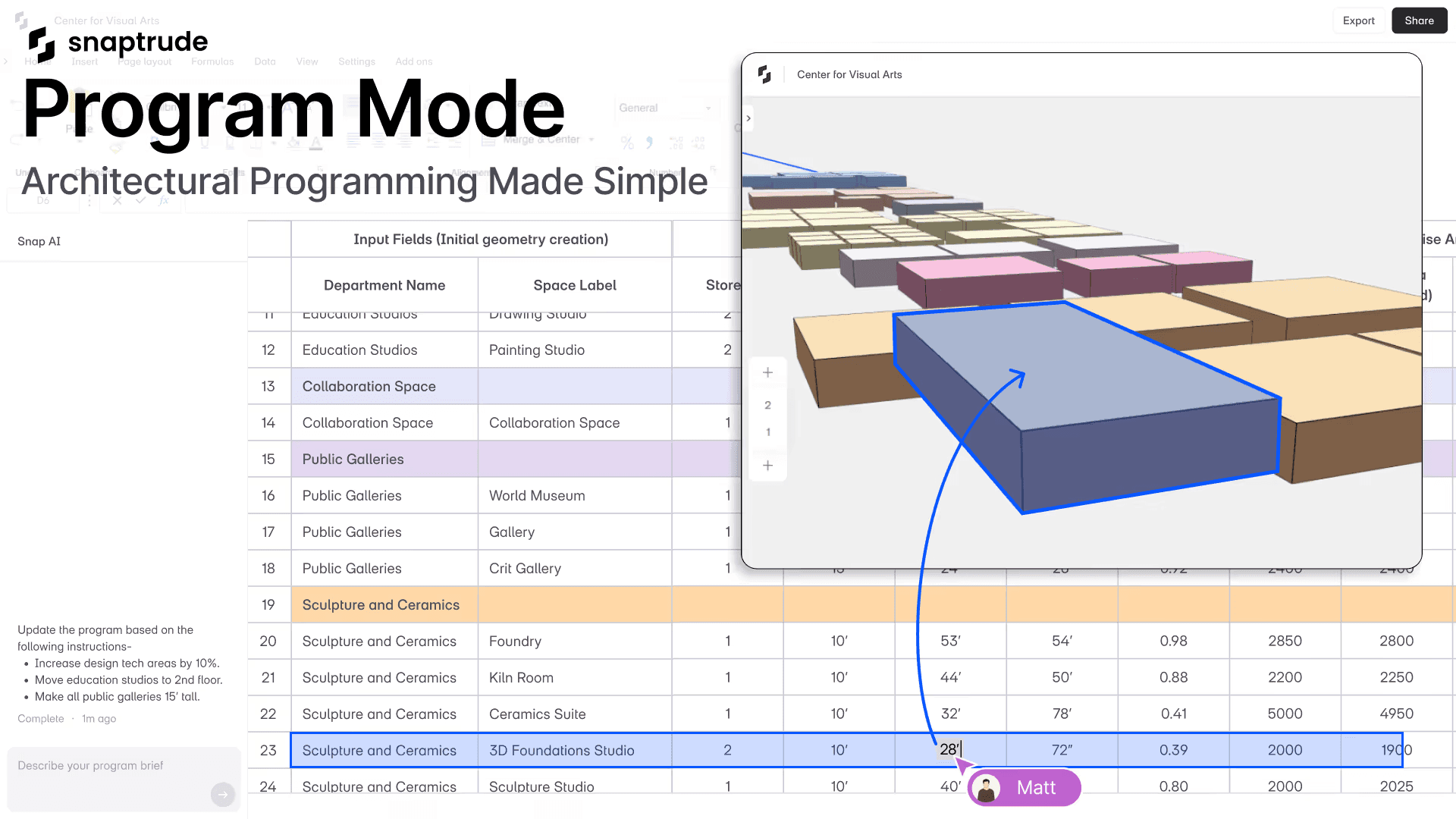Open the Data menu
Image resolution: width=1456 pixels, height=819 pixels.
tap(265, 61)
